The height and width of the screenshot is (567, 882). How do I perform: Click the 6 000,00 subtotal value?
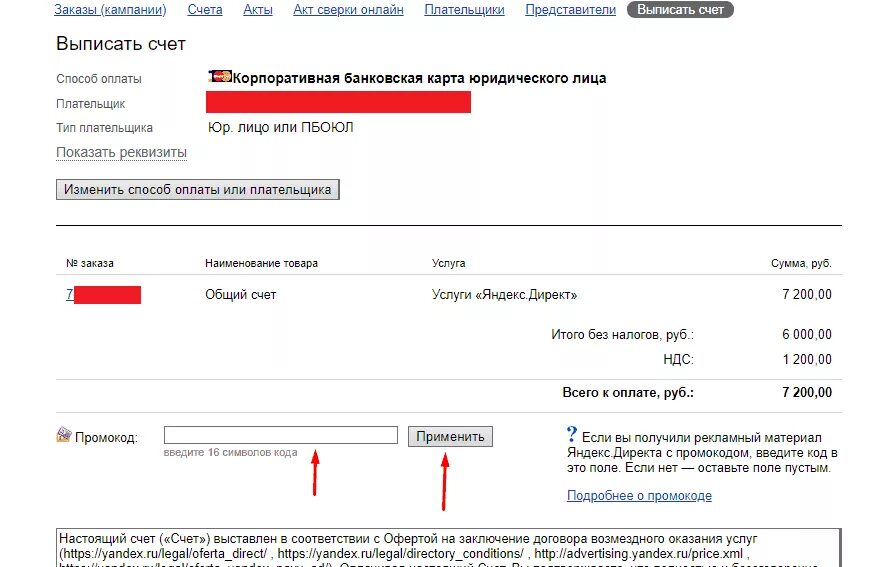pos(807,335)
